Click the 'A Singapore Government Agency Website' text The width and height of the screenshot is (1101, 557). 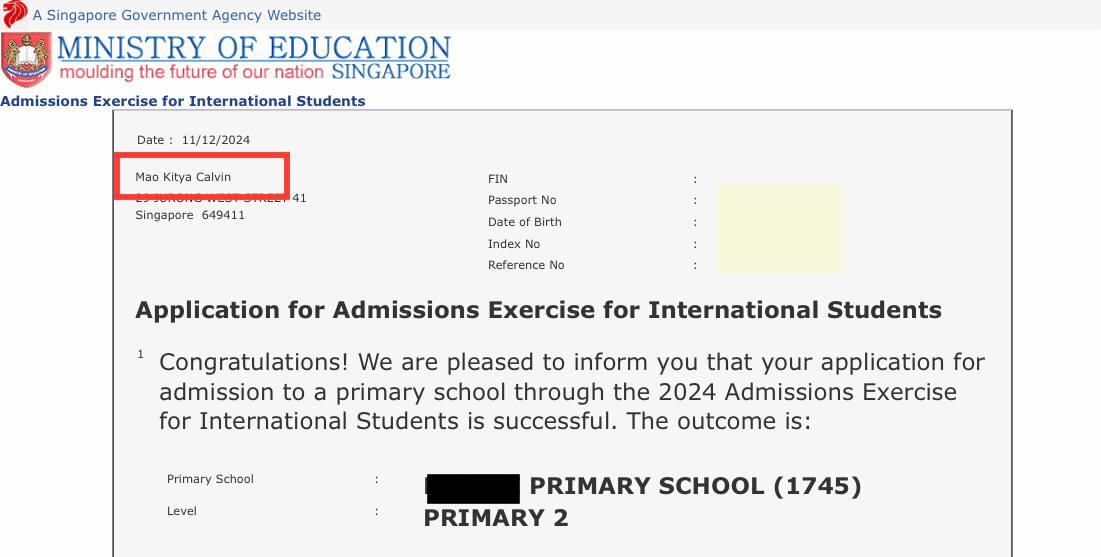[176, 15]
